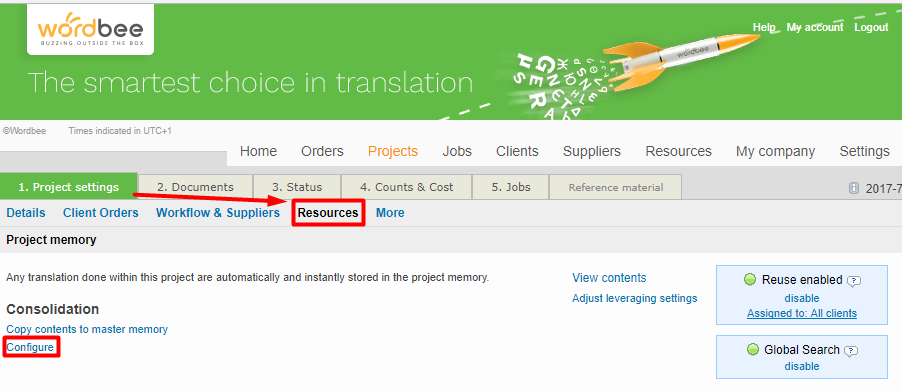Open the Settings menu item
Screen dimensions: 902x391
[864, 151]
